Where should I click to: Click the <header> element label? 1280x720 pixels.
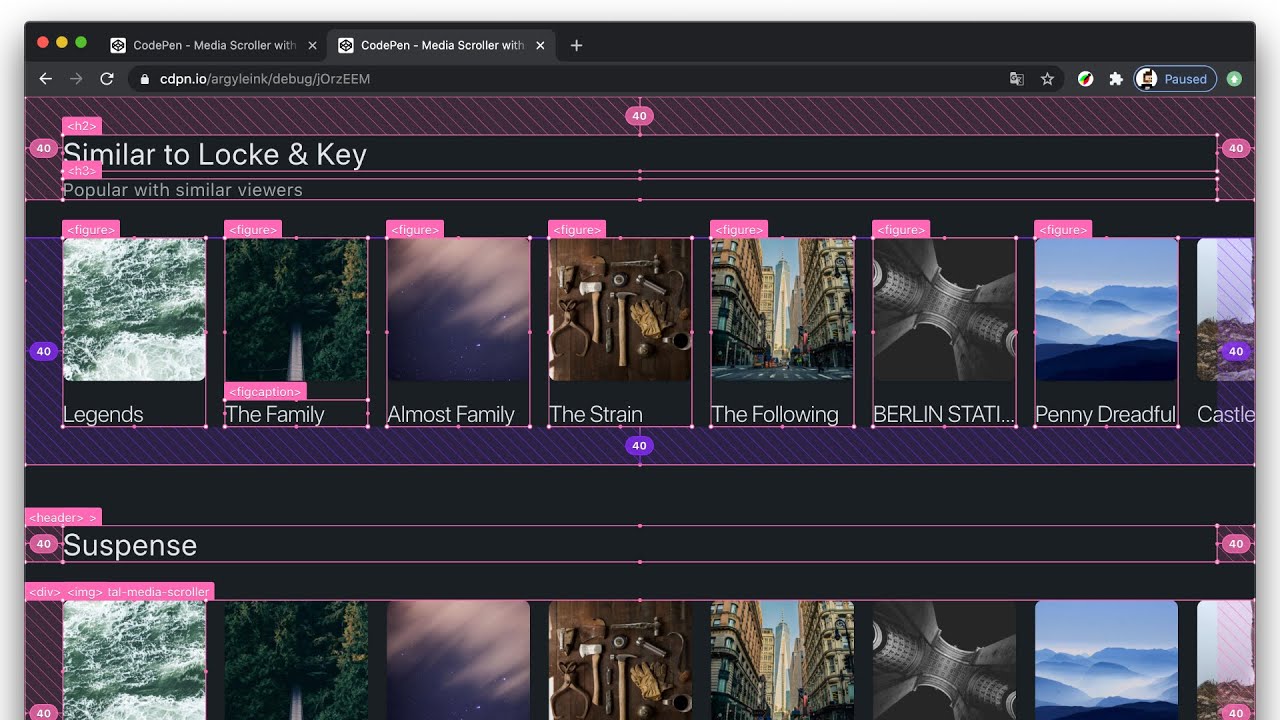click(x=63, y=517)
